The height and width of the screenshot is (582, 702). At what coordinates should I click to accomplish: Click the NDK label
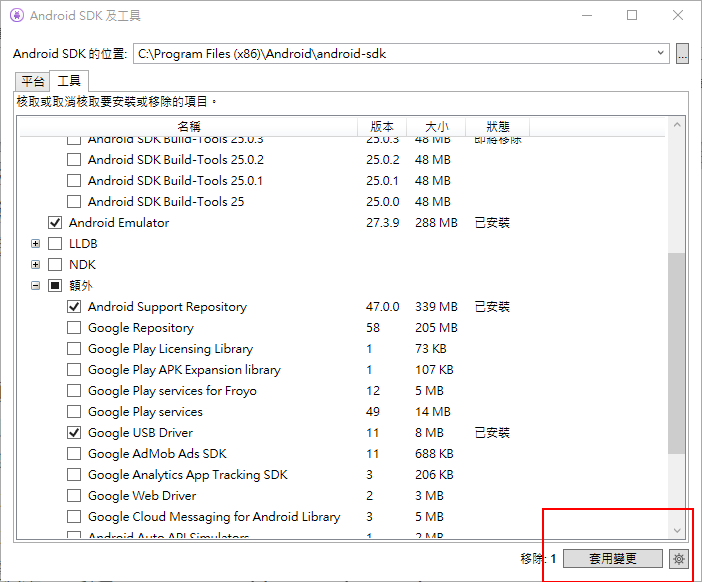coord(82,265)
